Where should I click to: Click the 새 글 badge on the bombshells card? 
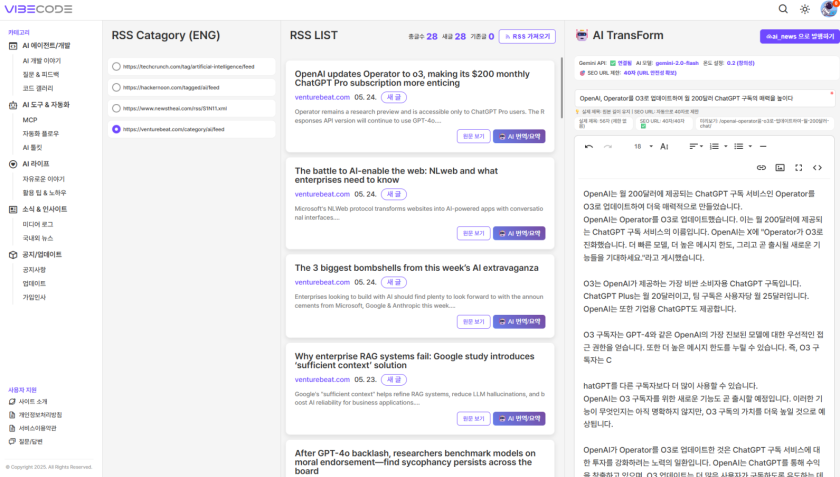(x=394, y=282)
